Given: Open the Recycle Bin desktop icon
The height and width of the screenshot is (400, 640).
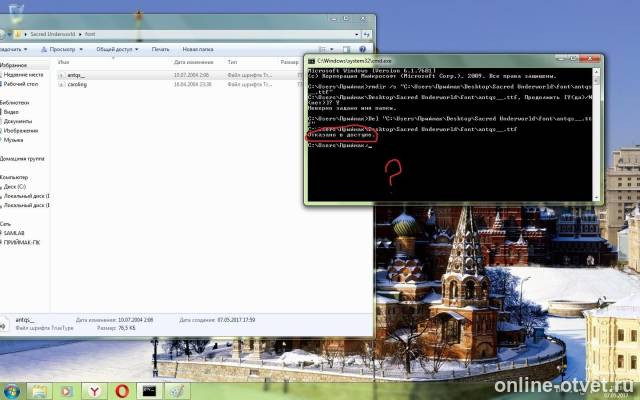Looking at the screenshot, I should [16, 12].
